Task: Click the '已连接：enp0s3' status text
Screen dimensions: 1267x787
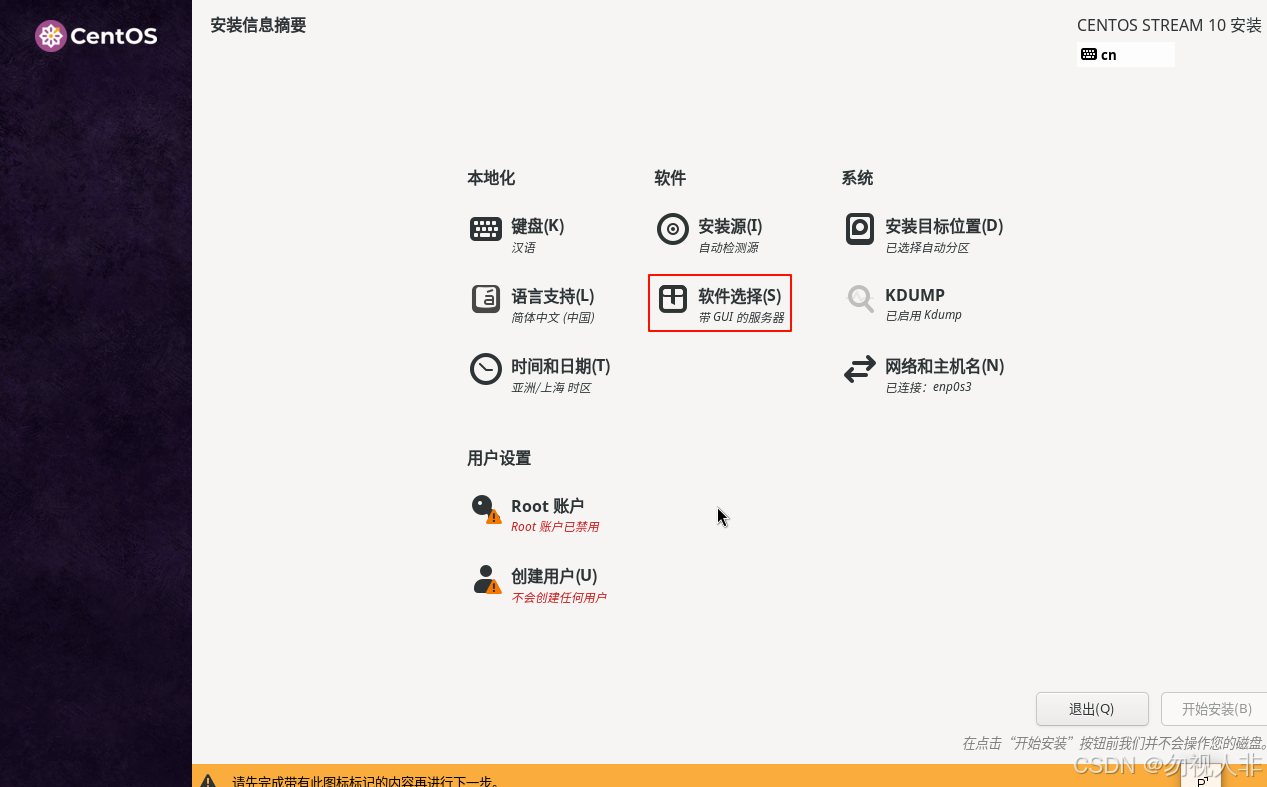Action: click(928, 387)
